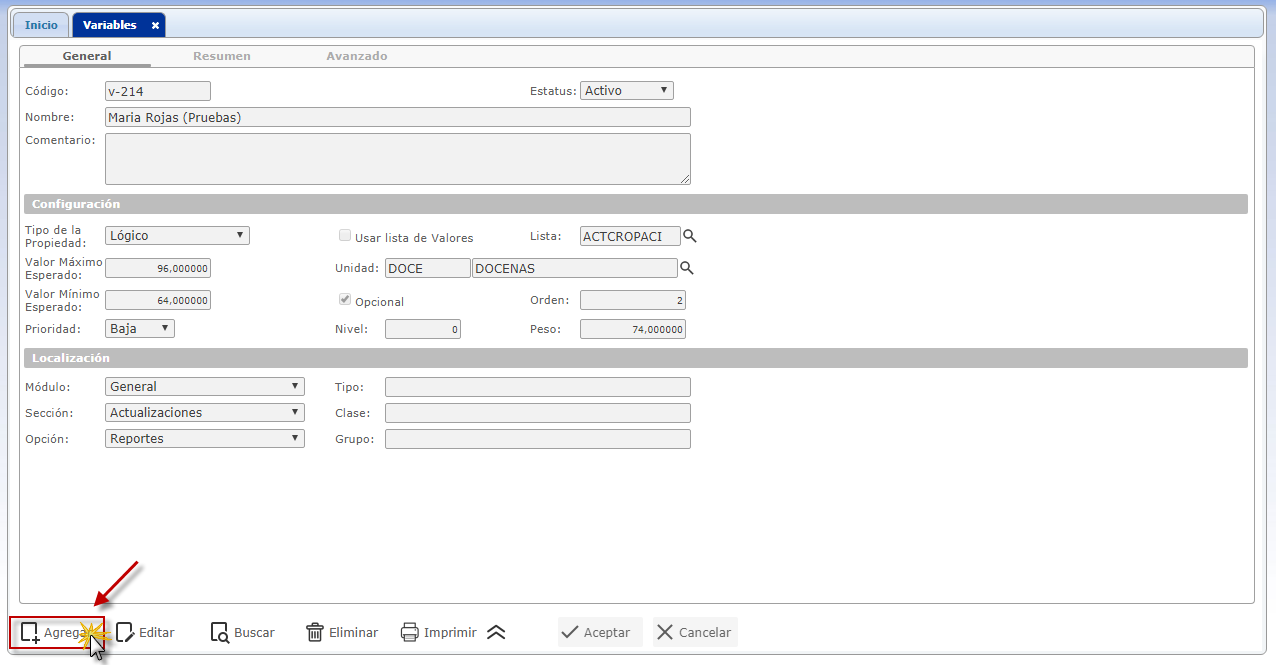Click the Agregar (add new) icon
The height and width of the screenshot is (665, 1276).
tap(30, 632)
